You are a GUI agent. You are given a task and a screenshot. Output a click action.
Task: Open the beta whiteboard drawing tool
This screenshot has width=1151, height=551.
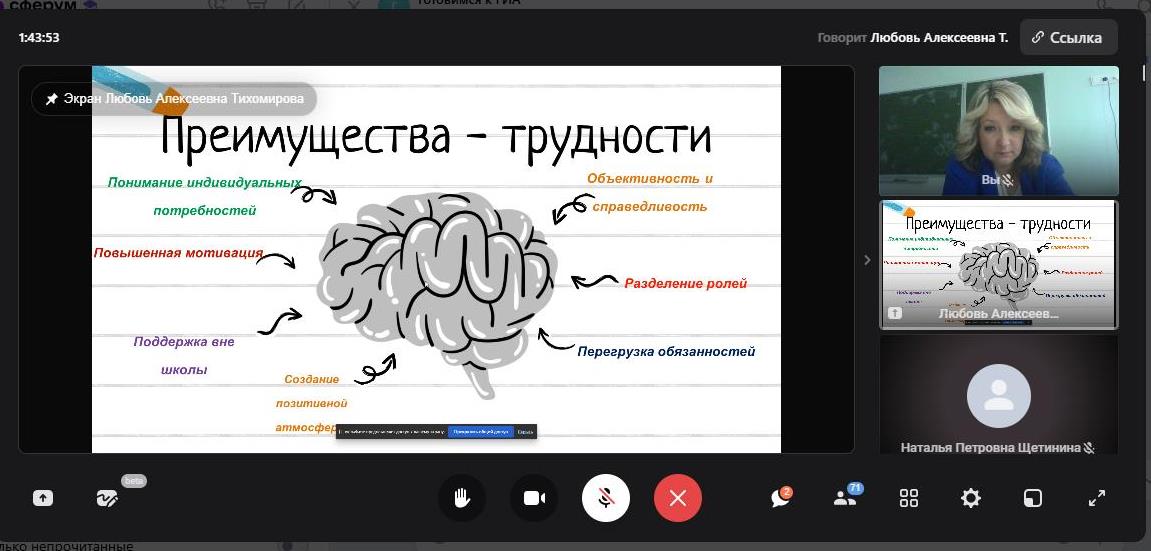click(x=107, y=498)
